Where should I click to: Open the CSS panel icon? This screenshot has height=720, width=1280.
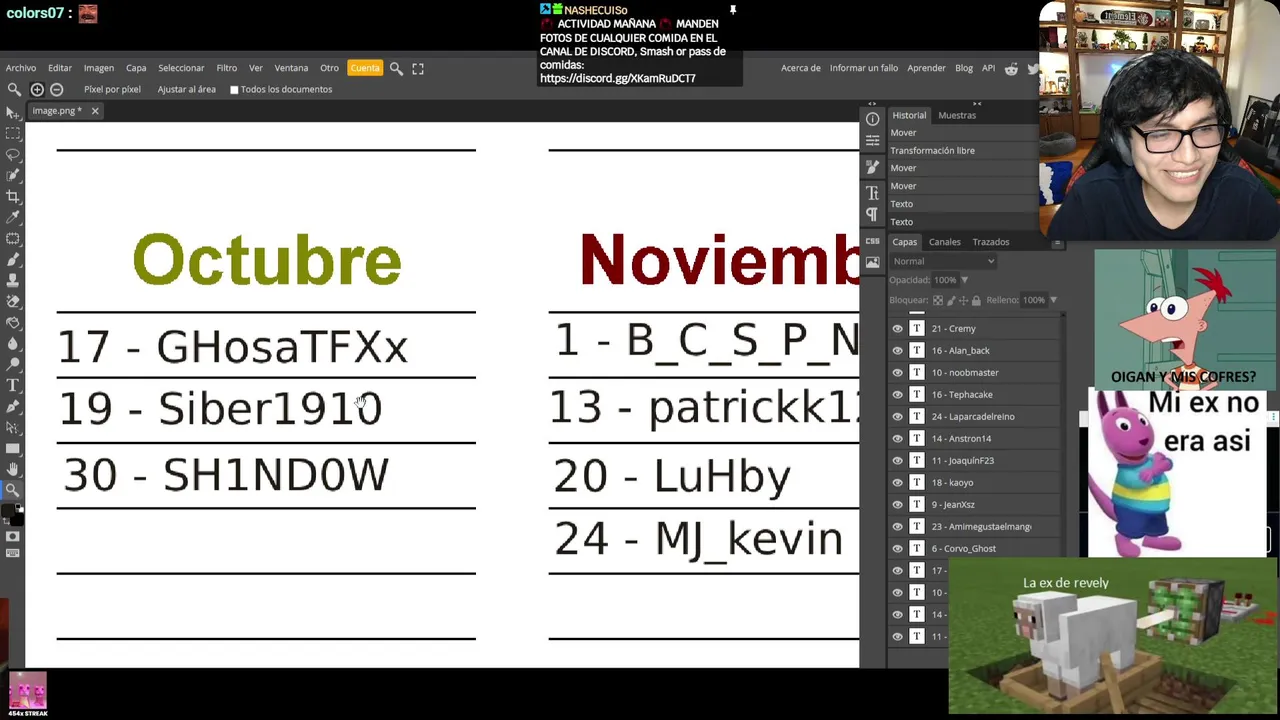[x=872, y=241]
